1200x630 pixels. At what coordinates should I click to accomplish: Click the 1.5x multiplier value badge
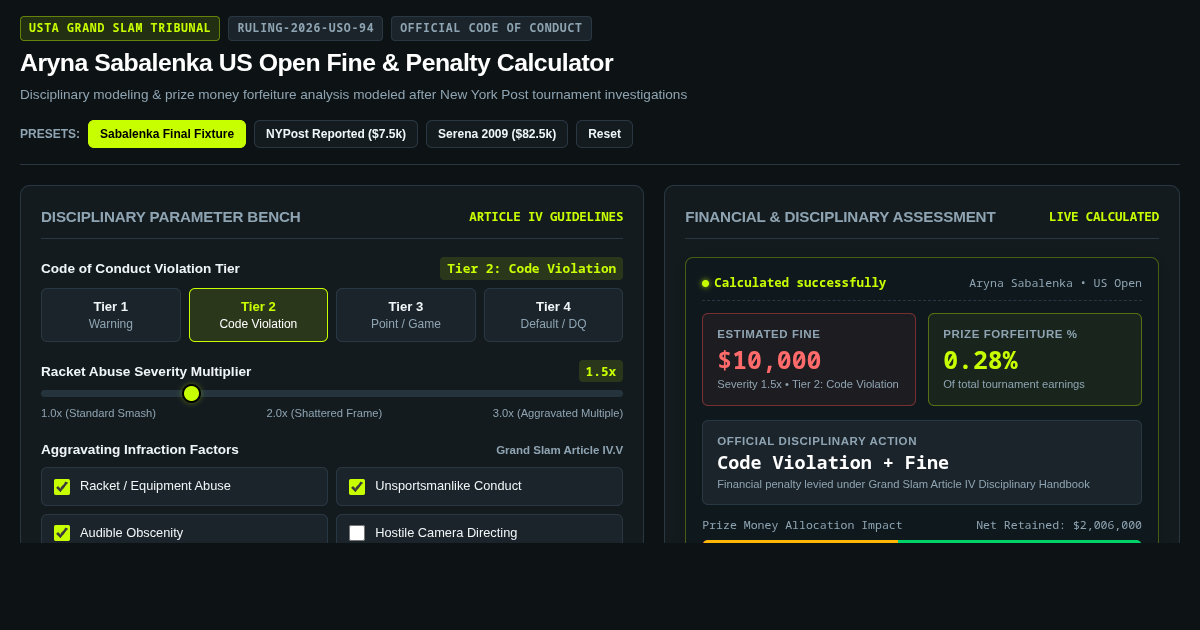coord(601,371)
